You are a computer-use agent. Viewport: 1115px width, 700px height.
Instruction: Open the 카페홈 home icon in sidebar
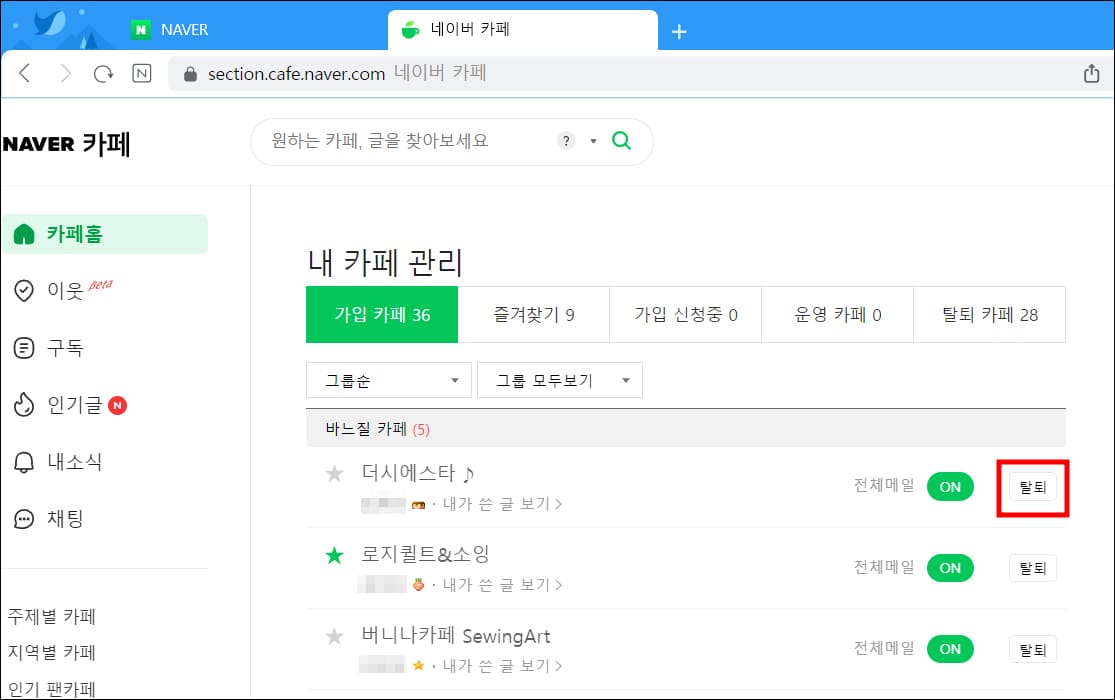(x=23, y=233)
